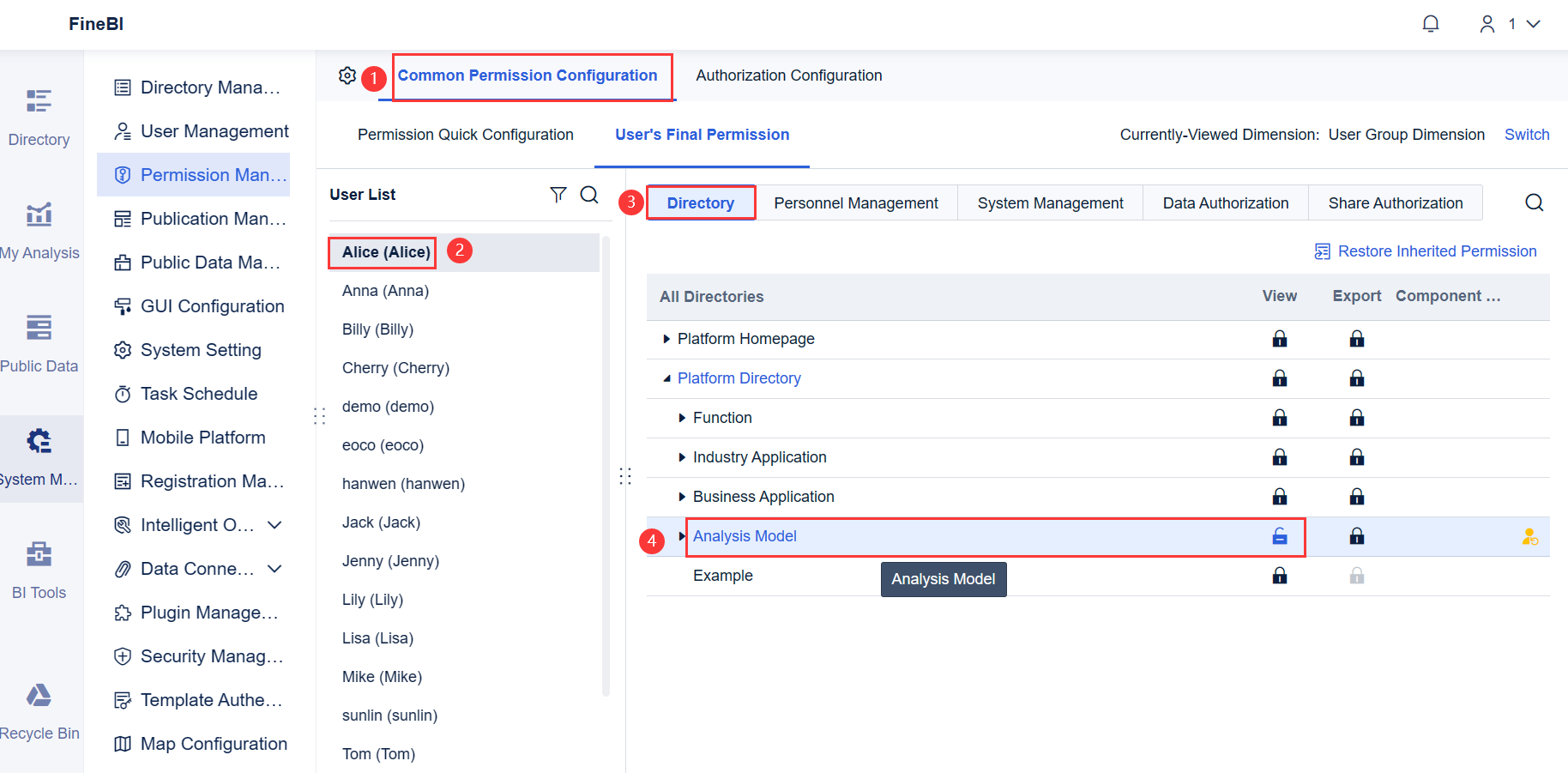This screenshot has height=773, width=1568.
Task: Click the reassign-user icon on Analysis Model row
Action: [1530, 536]
